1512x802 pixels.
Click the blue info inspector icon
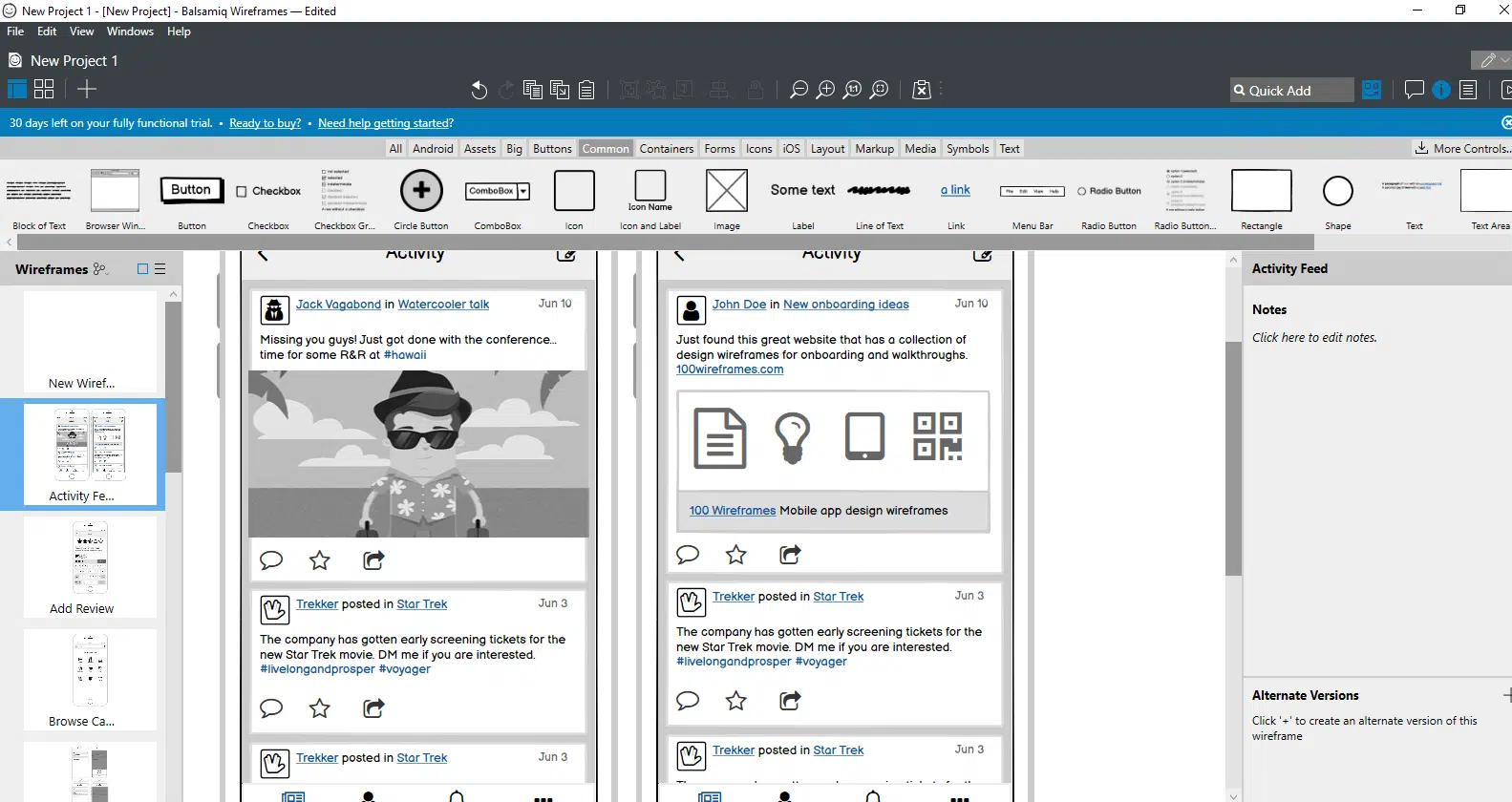pos(1441,90)
